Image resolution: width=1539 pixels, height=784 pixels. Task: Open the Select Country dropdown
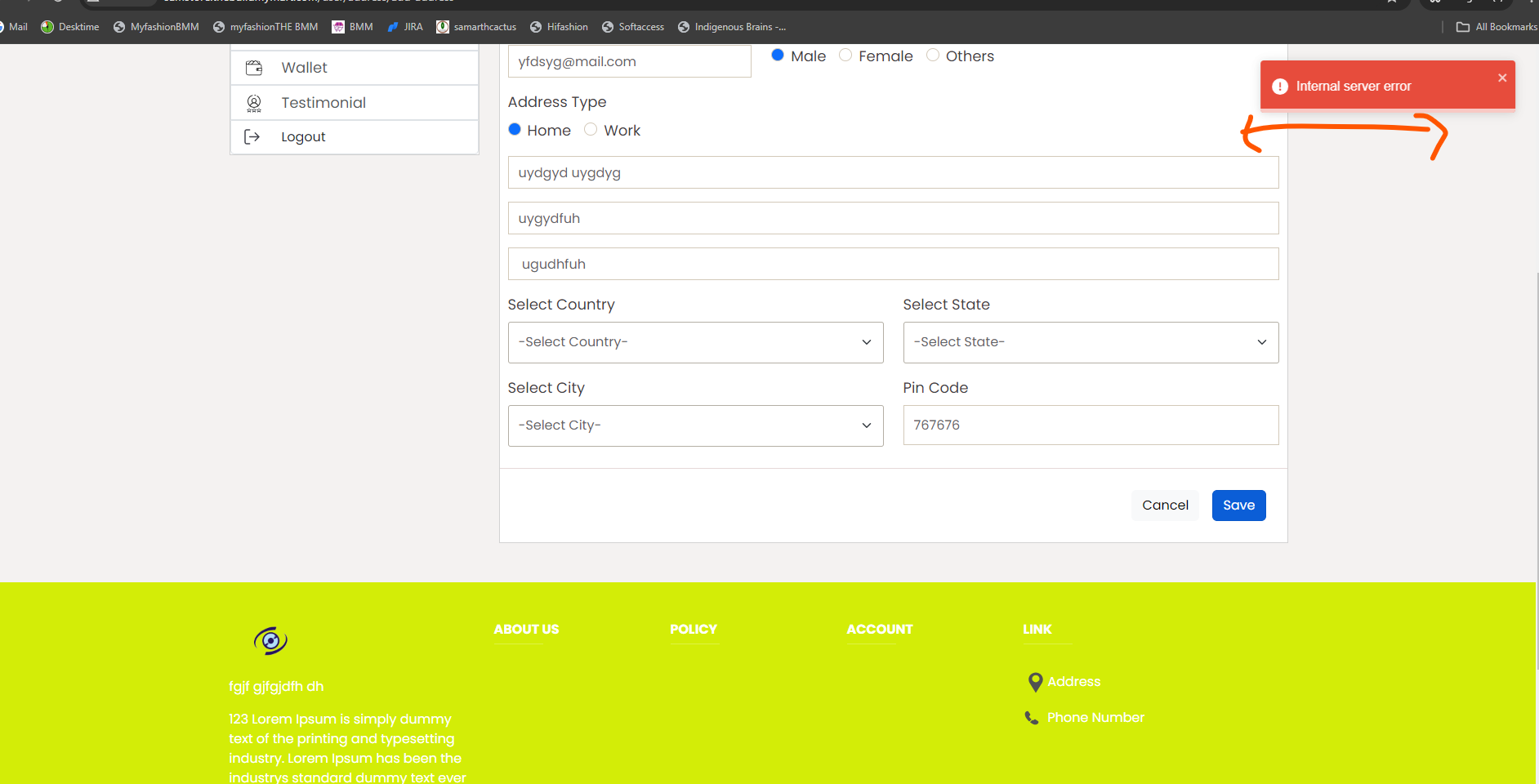pyautogui.click(x=696, y=342)
